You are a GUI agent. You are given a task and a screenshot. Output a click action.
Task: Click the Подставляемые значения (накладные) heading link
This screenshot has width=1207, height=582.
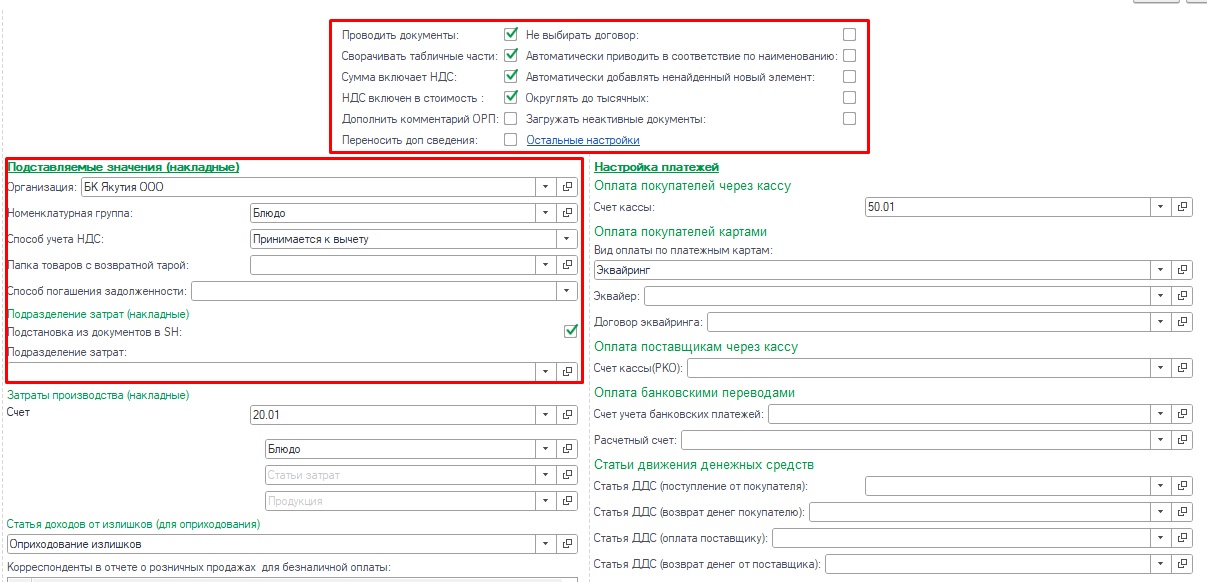pyautogui.click(x=123, y=167)
